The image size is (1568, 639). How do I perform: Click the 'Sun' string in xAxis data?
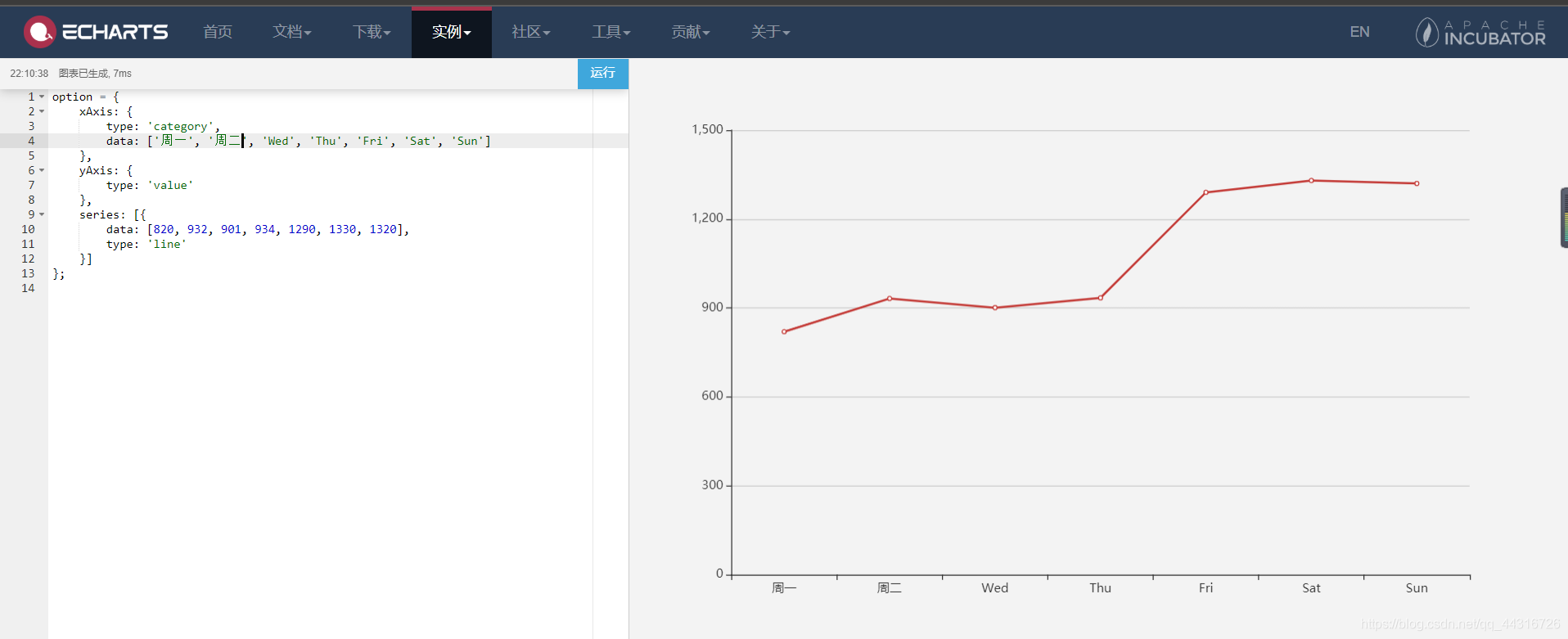click(467, 141)
